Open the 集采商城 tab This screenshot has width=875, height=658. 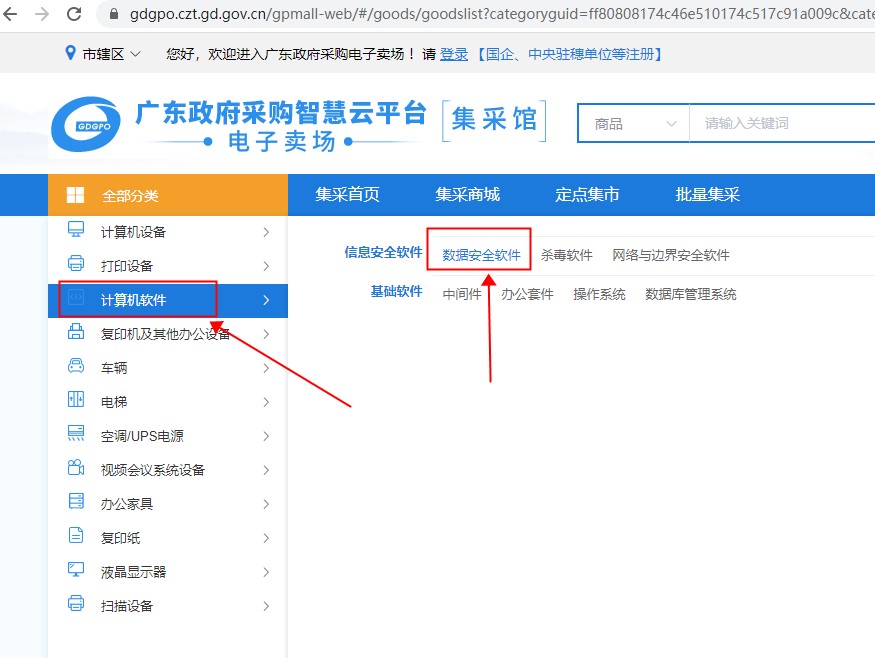point(468,194)
